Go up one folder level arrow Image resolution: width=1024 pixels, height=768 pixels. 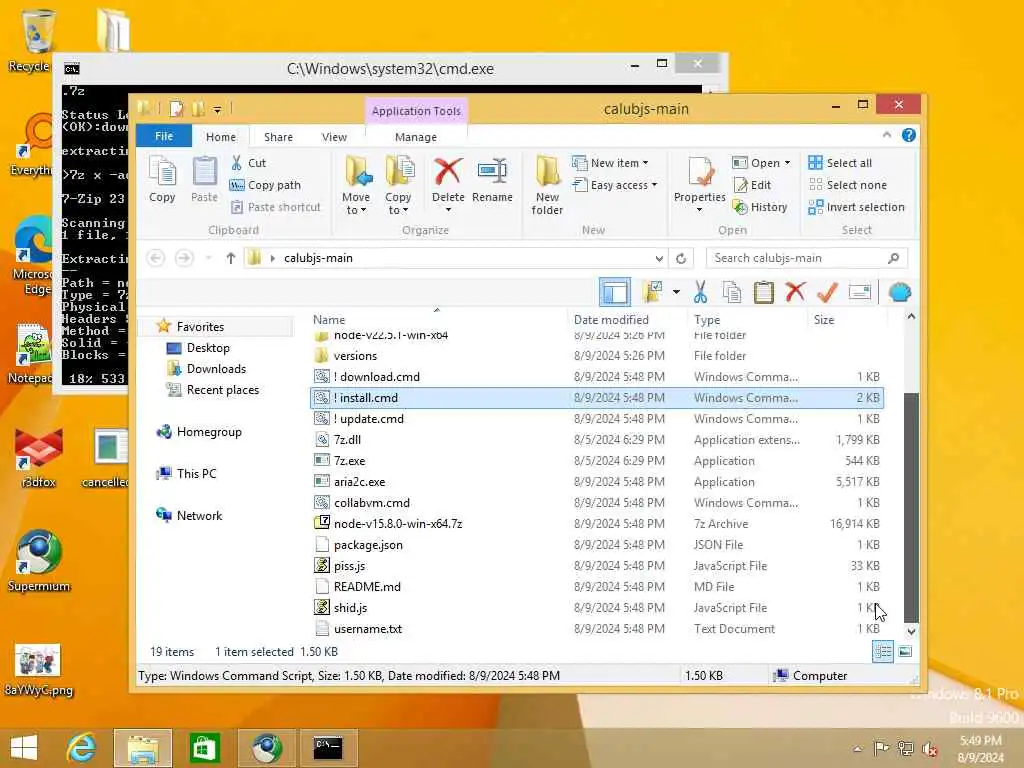(x=231, y=258)
